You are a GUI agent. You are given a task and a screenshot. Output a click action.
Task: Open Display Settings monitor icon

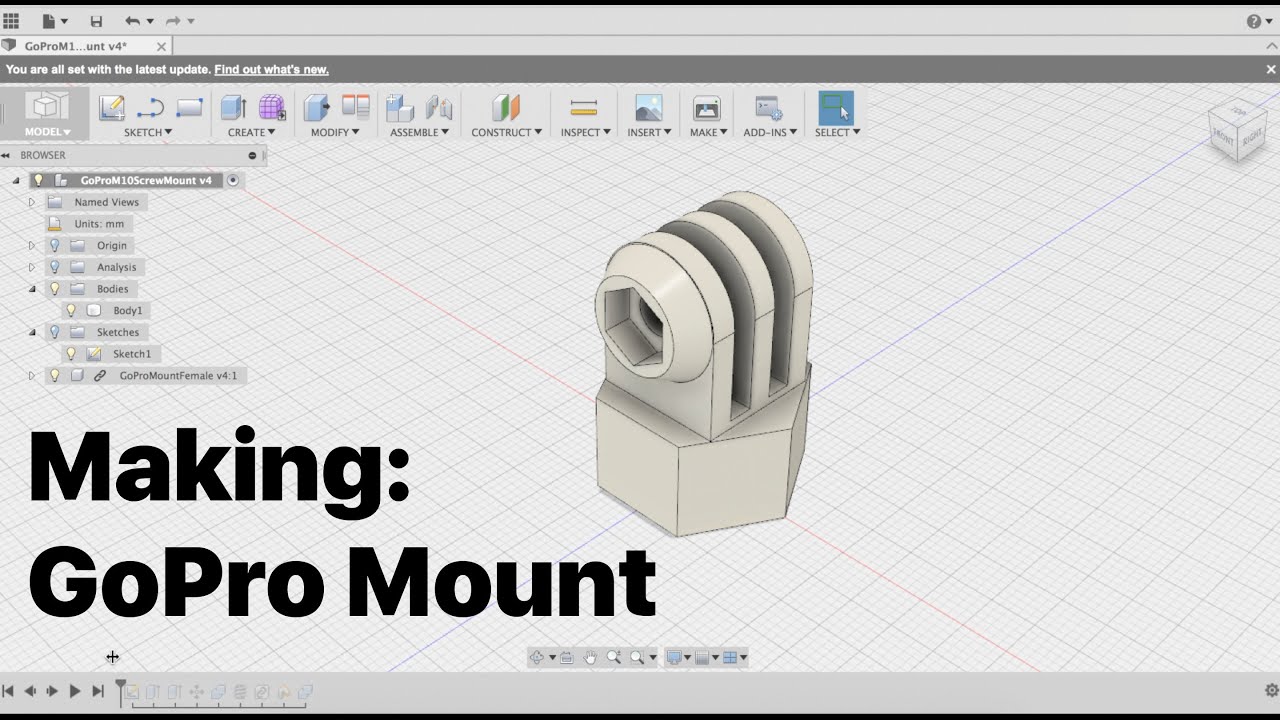674,657
